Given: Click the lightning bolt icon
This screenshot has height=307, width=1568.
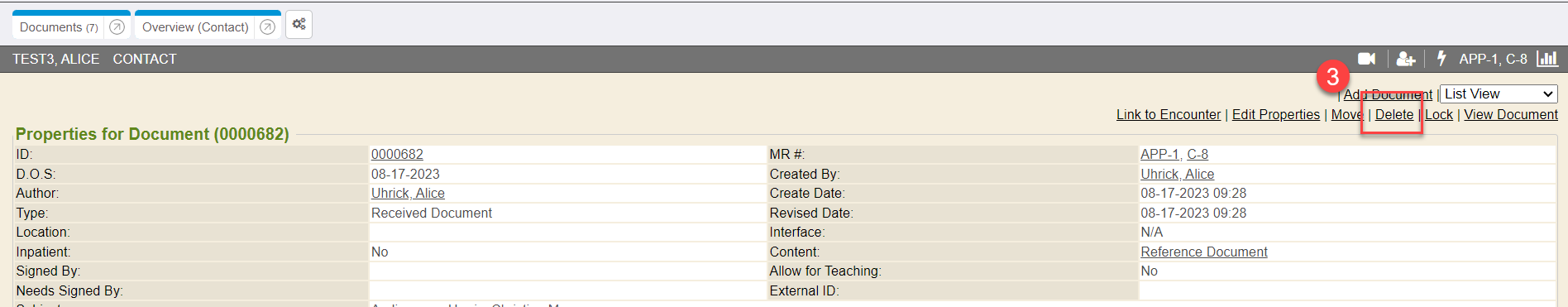Looking at the screenshot, I should click(1441, 59).
